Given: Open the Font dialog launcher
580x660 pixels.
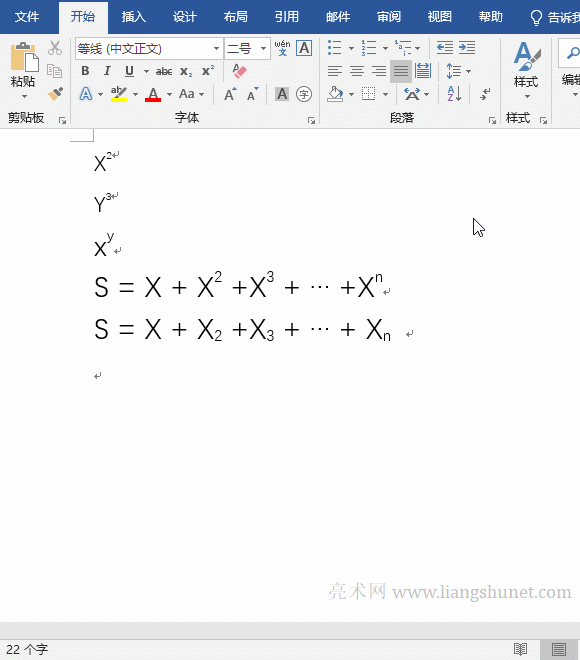Looking at the screenshot, I should [x=311, y=121].
